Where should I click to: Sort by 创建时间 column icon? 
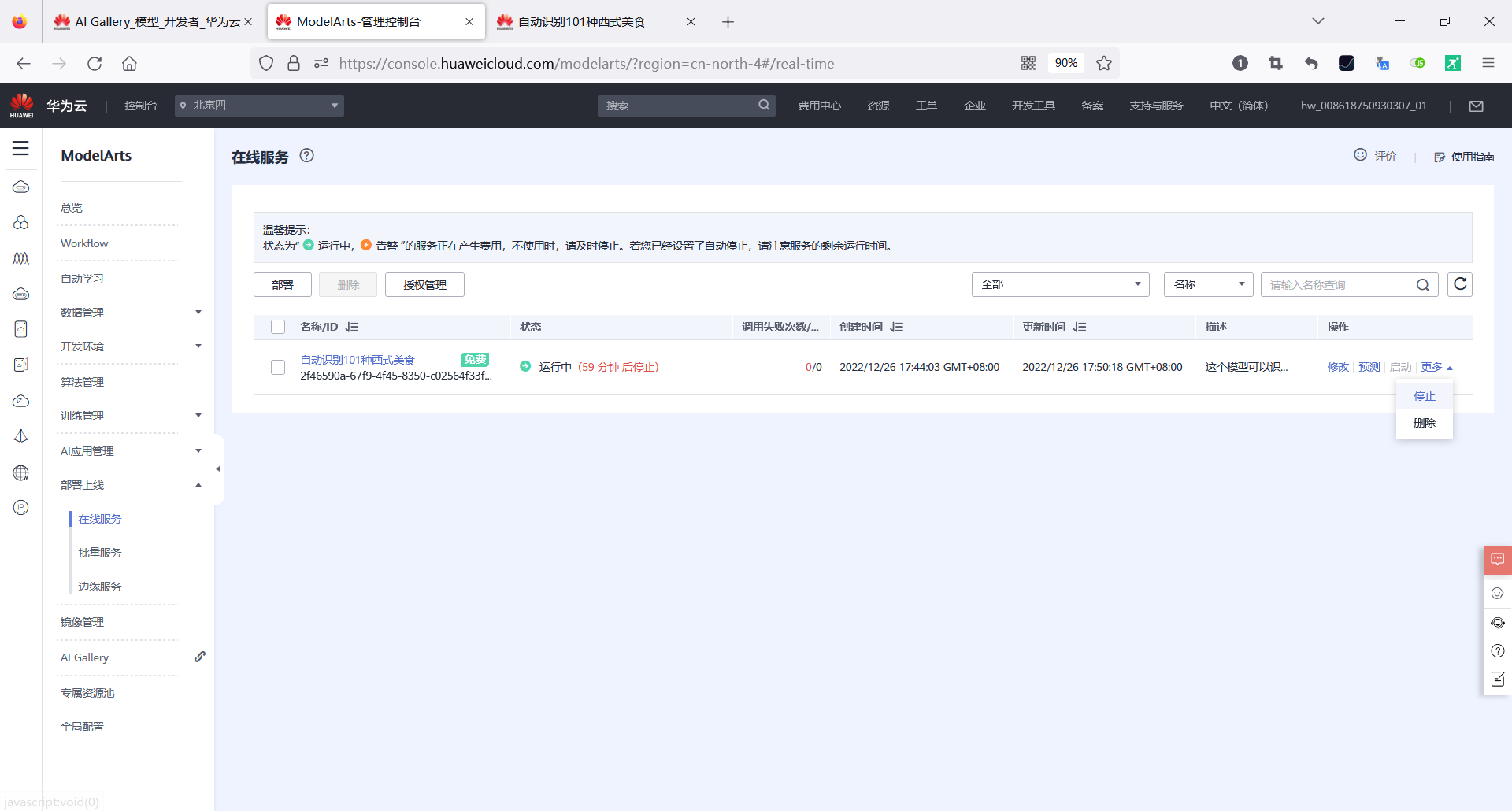[x=897, y=327]
